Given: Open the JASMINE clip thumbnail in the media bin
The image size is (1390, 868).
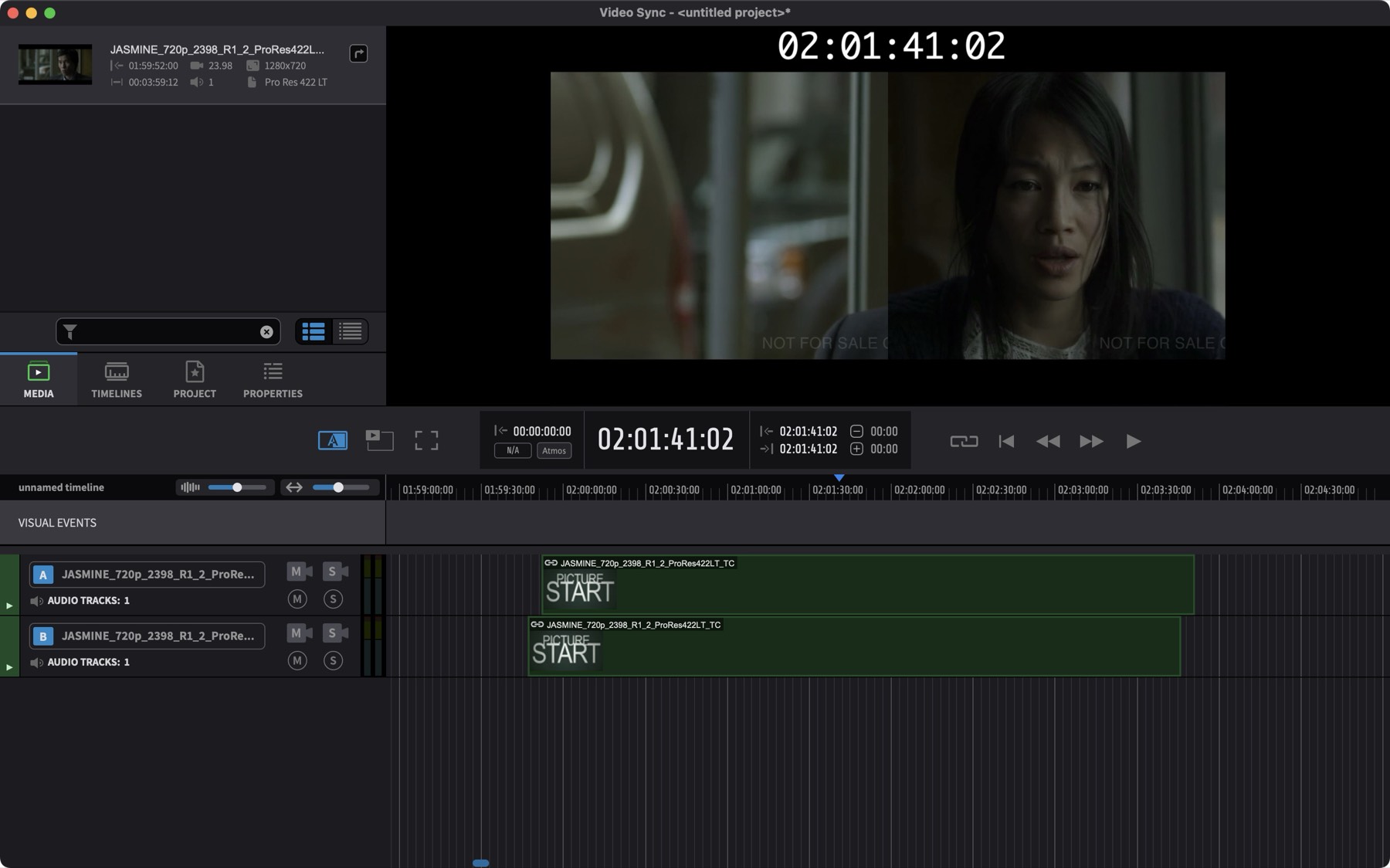Looking at the screenshot, I should (x=55, y=64).
